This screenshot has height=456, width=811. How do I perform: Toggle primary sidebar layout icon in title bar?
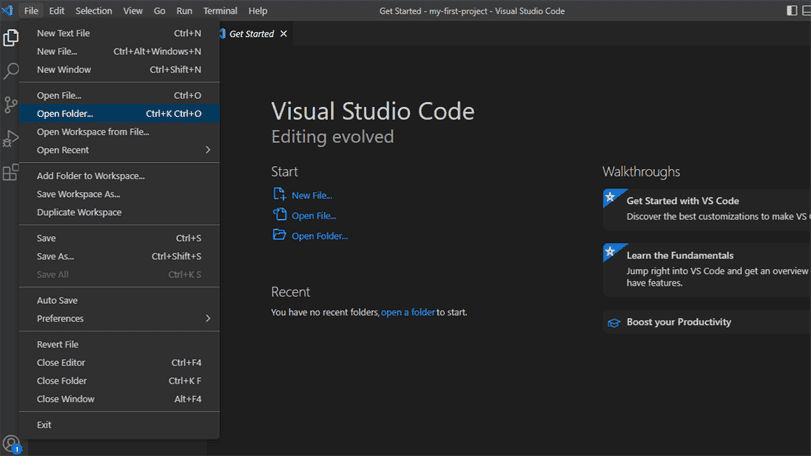point(791,10)
